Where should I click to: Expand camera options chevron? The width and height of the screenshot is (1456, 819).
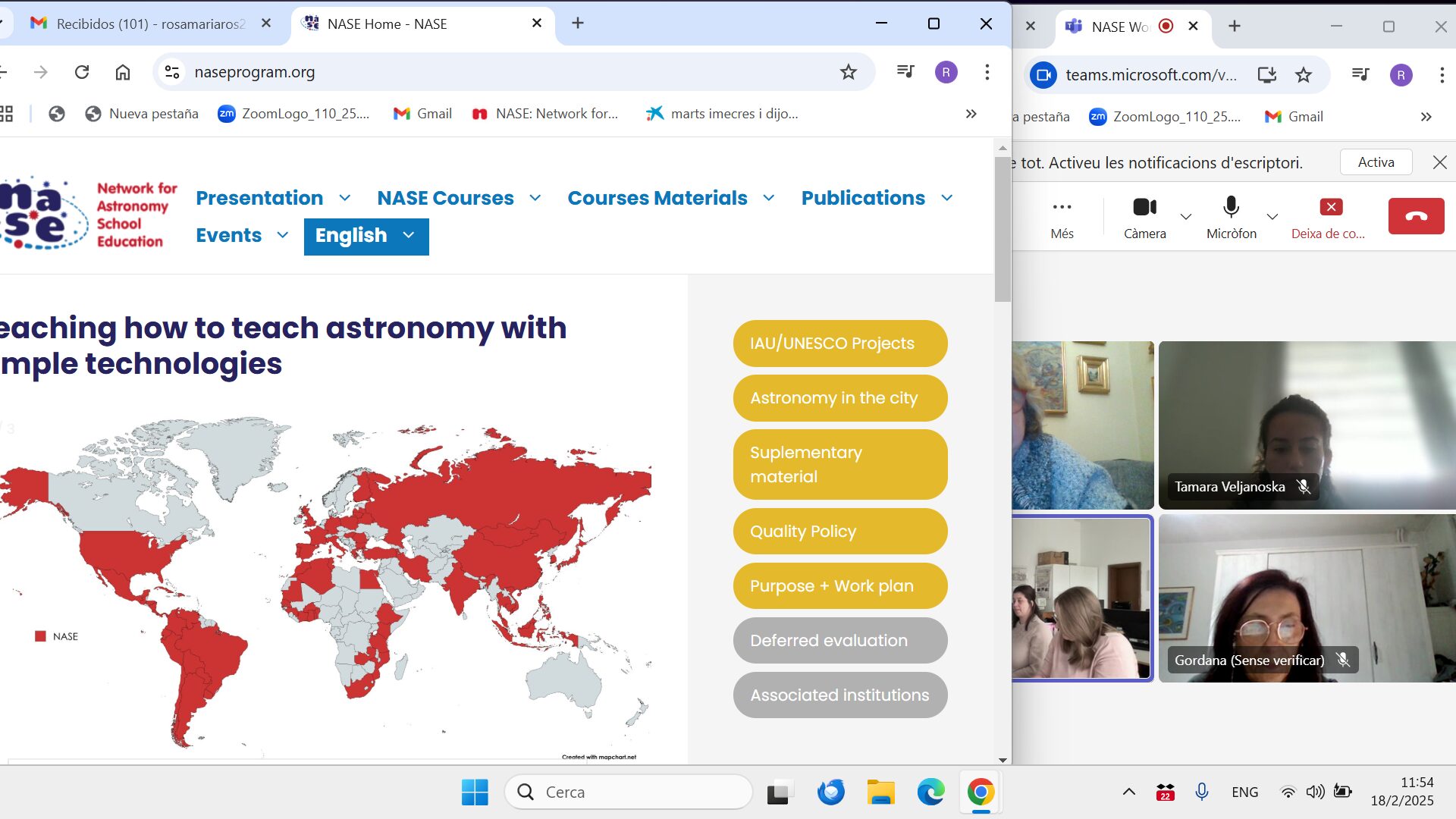click(x=1186, y=217)
